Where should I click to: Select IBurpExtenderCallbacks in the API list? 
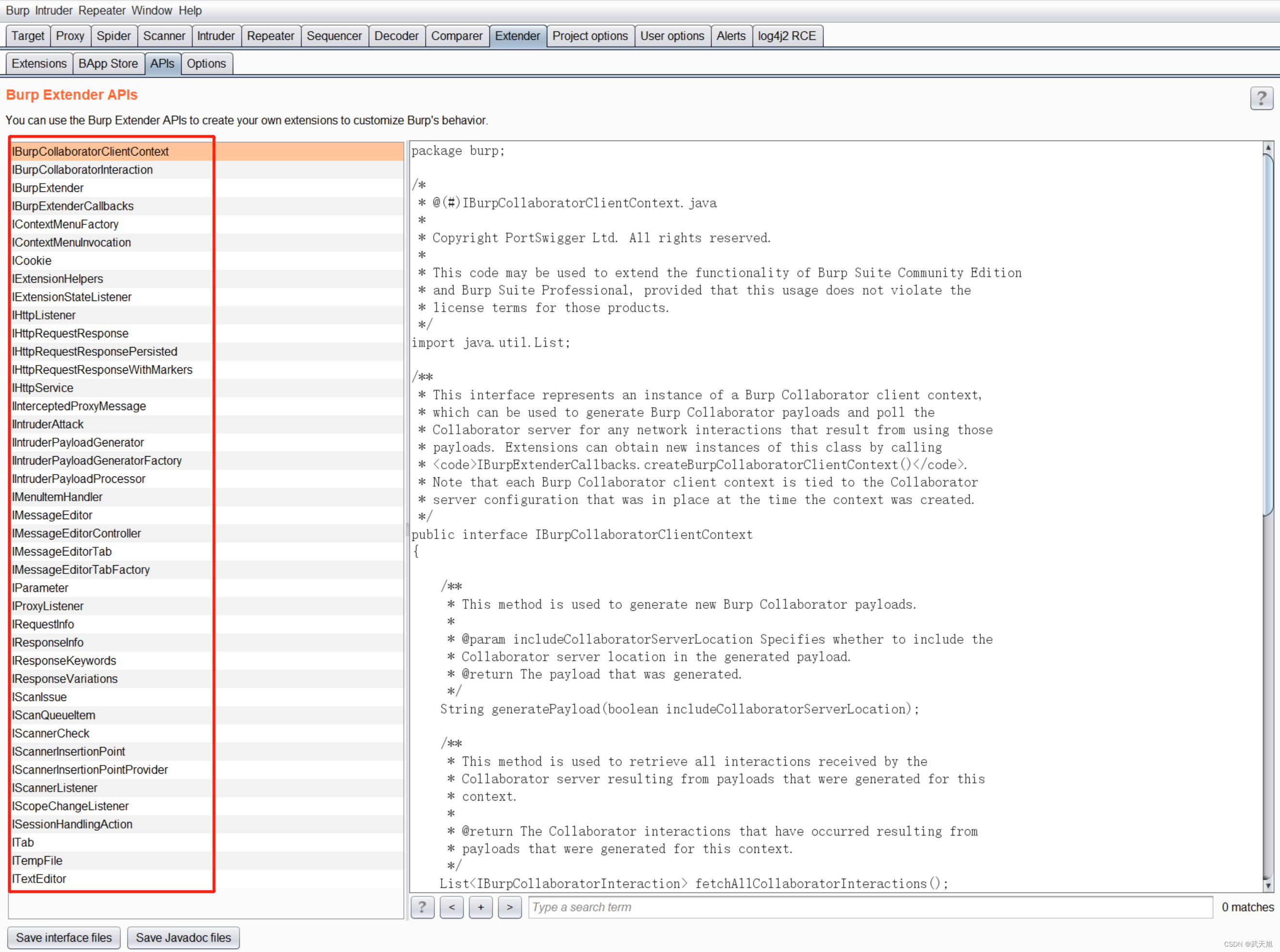[207, 206]
